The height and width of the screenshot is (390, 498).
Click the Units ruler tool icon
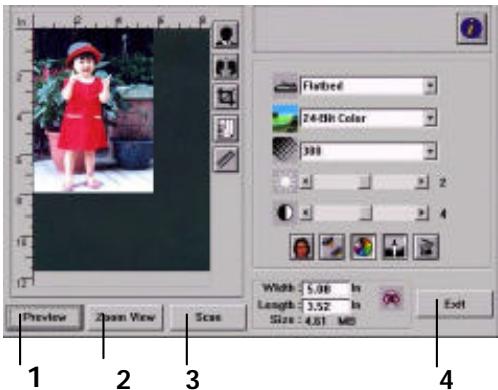(x=226, y=159)
